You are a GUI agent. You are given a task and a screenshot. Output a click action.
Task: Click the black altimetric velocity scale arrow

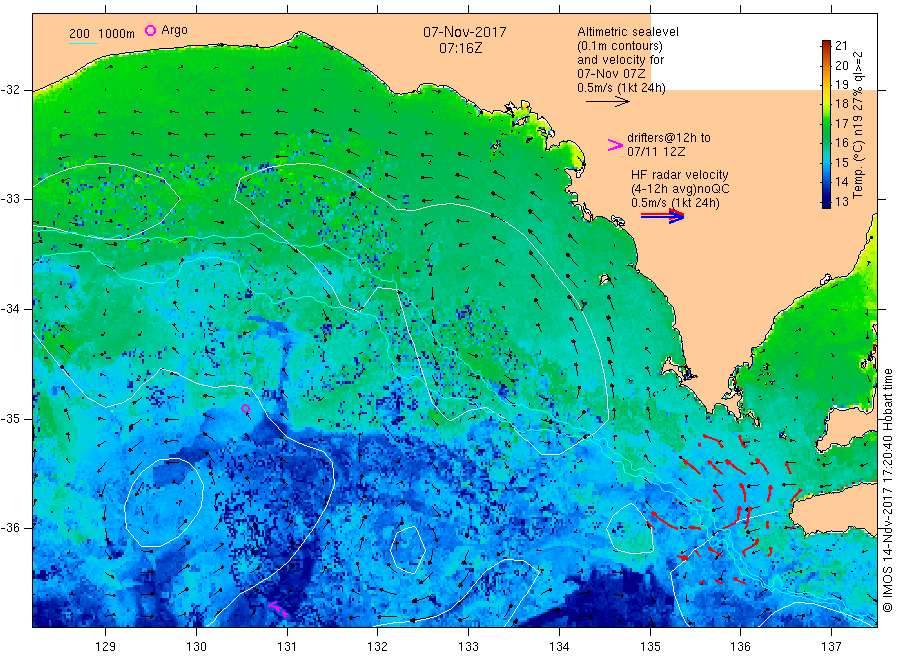(607, 102)
